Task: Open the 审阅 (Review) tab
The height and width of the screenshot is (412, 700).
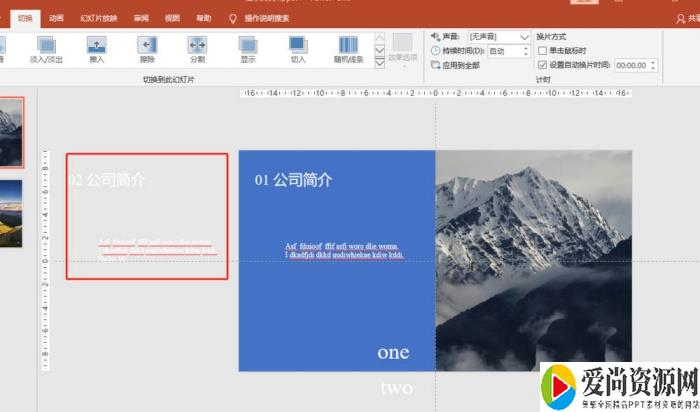Action: coord(141,18)
